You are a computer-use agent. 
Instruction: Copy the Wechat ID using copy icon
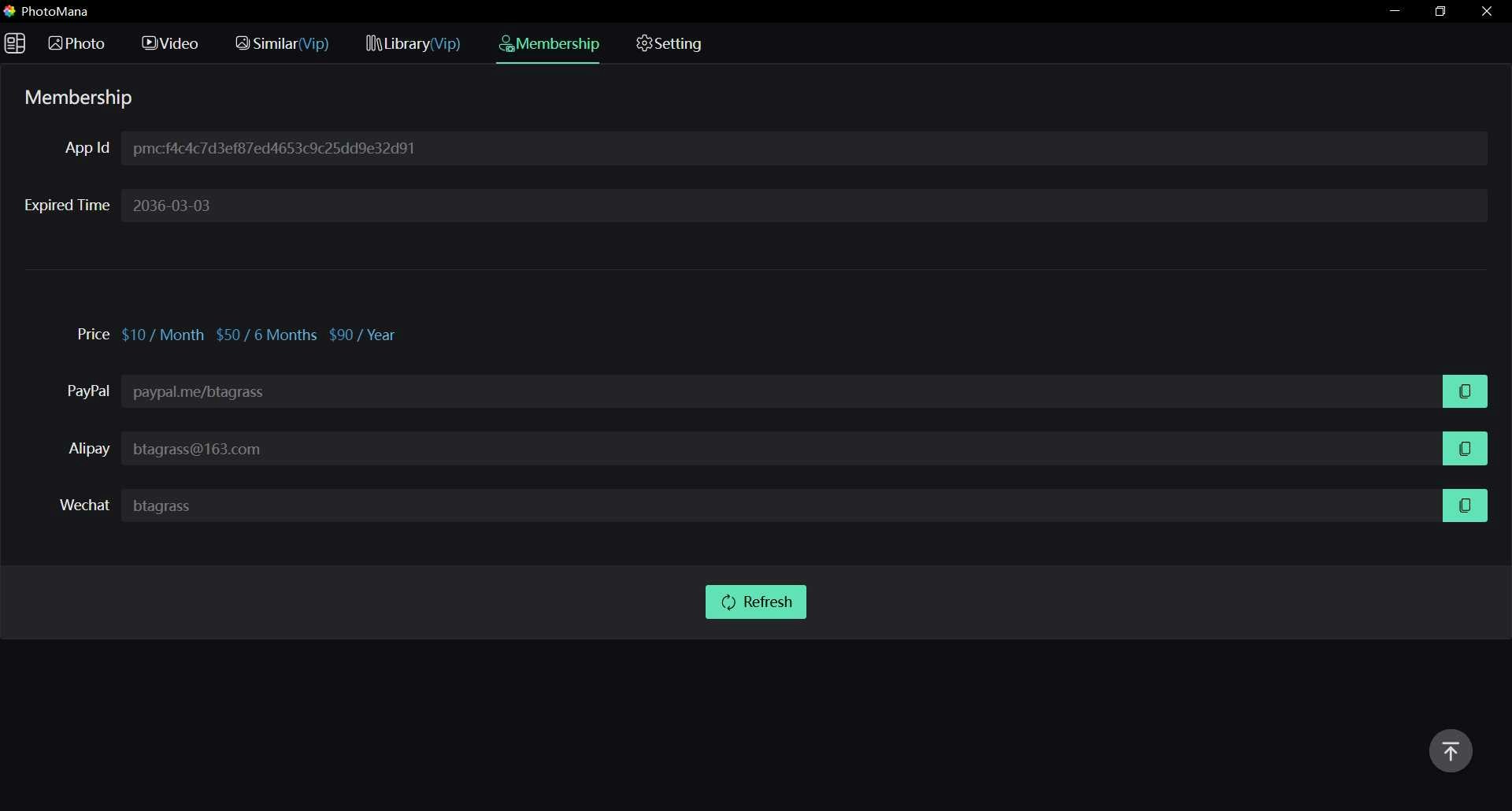pyautogui.click(x=1465, y=505)
